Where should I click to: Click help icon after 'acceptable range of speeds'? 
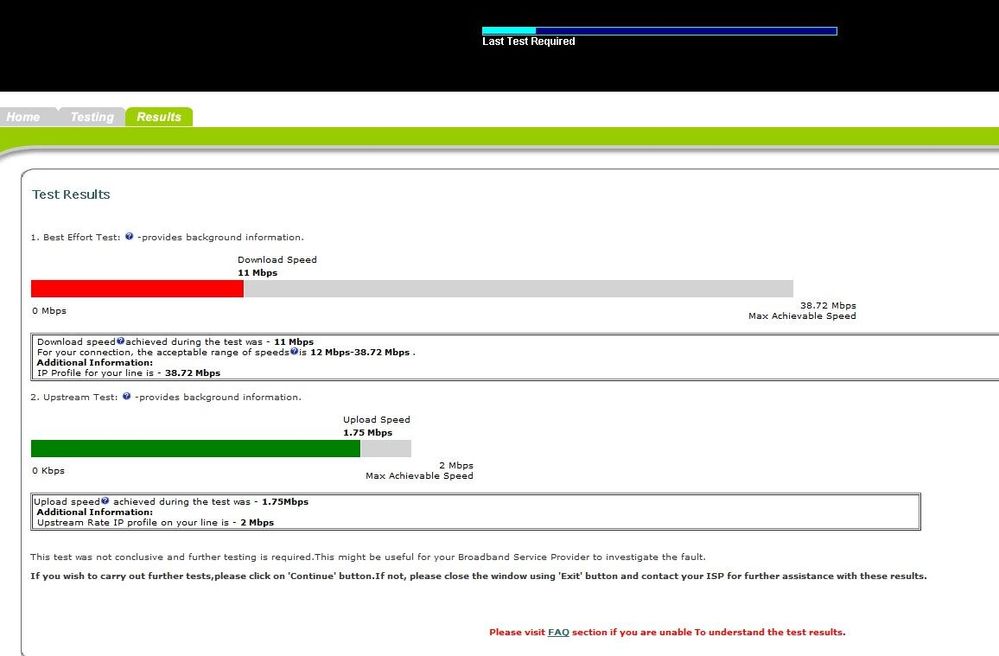click(294, 351)
